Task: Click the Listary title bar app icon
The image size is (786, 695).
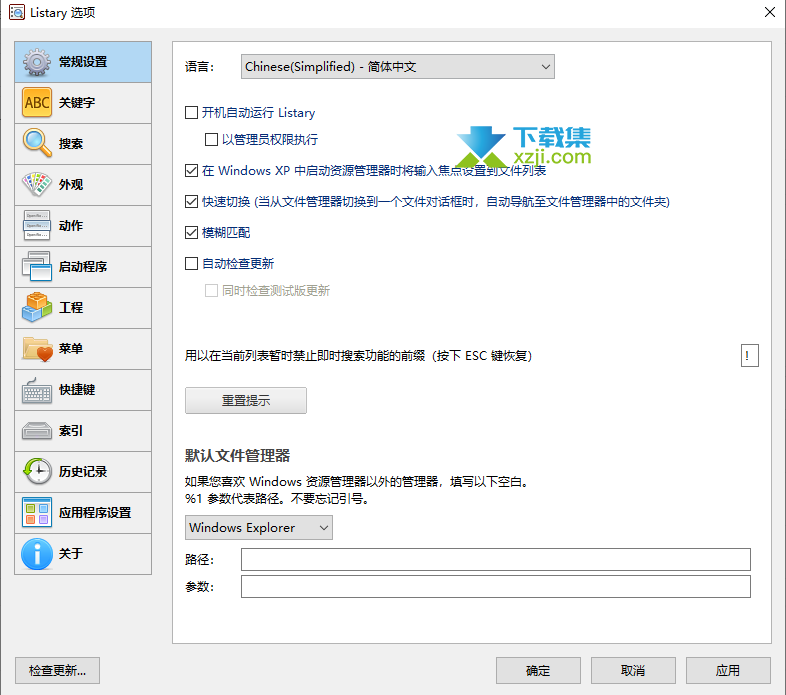Action: [17, 12]
